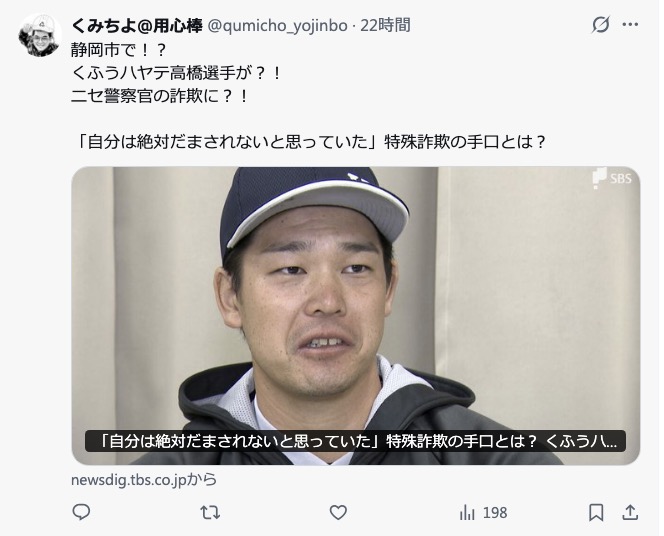Click the quoted line 「自分は絶対だまされない」 text

click(x=308, y=141)
